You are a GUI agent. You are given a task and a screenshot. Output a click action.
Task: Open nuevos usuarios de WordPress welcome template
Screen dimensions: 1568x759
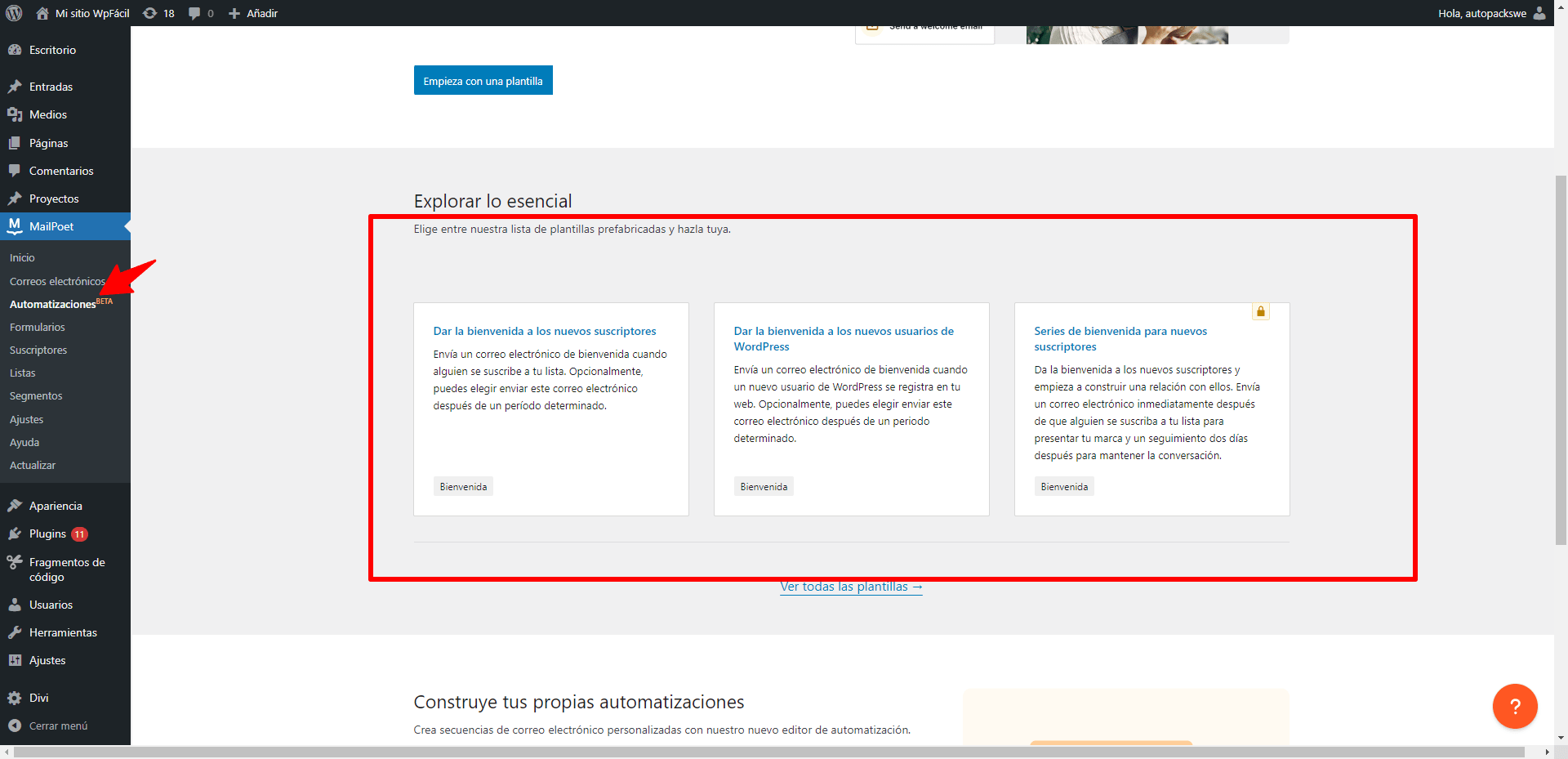pos(844,338)
